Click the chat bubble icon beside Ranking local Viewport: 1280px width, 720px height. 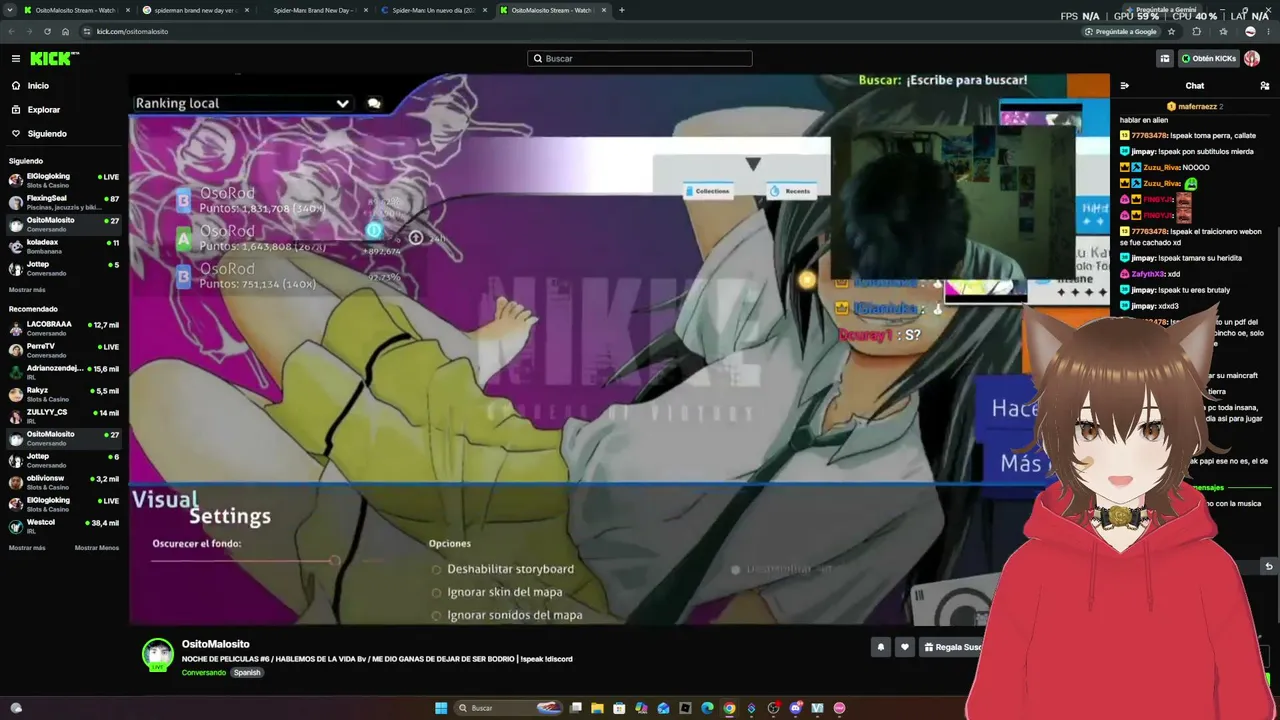point(374,103)
